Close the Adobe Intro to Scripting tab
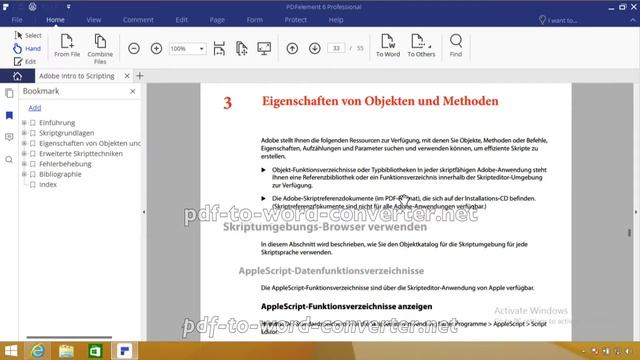The width and height of the screenshot is (640, 360). click(127, 76)
